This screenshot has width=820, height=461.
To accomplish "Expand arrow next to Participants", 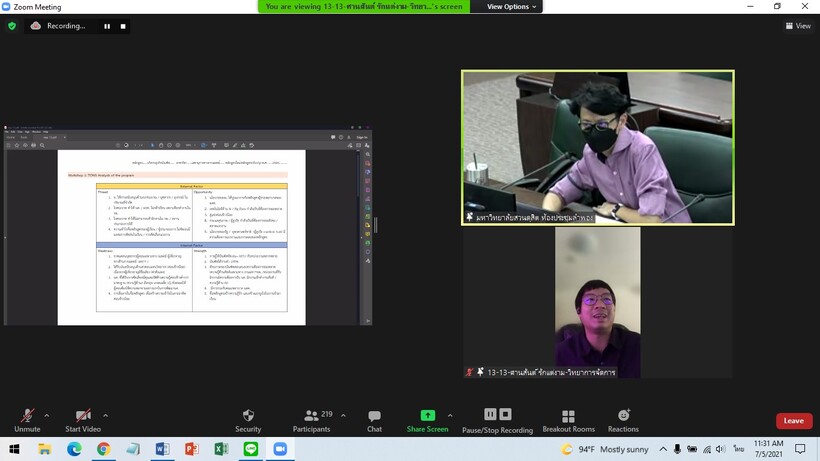I will (343, 416).
